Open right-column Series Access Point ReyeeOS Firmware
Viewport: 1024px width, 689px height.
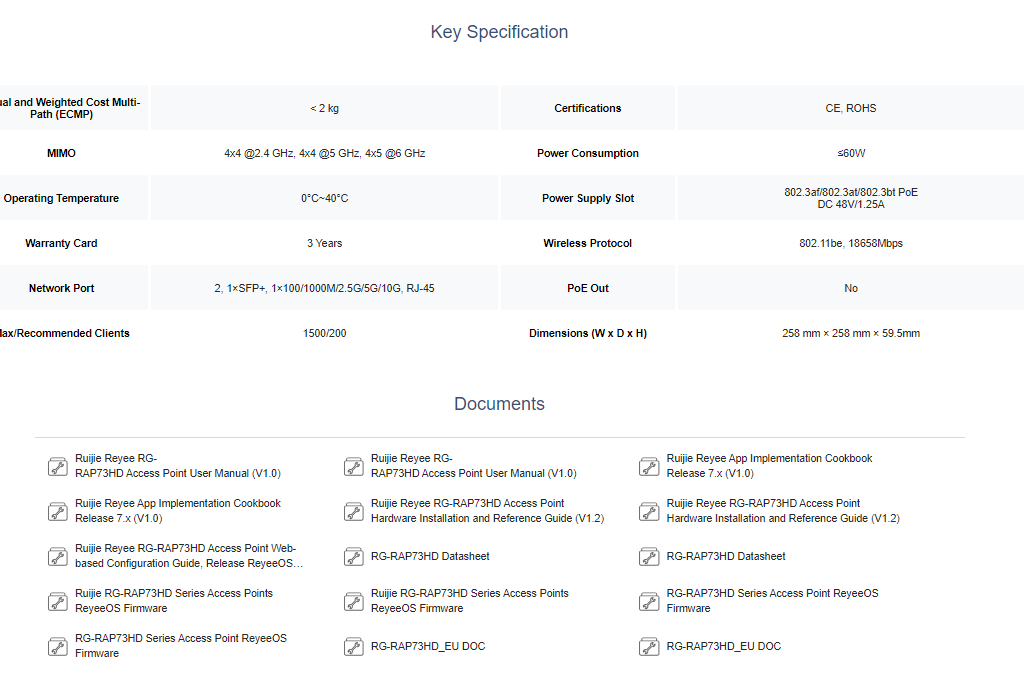[x=772, y=601]
